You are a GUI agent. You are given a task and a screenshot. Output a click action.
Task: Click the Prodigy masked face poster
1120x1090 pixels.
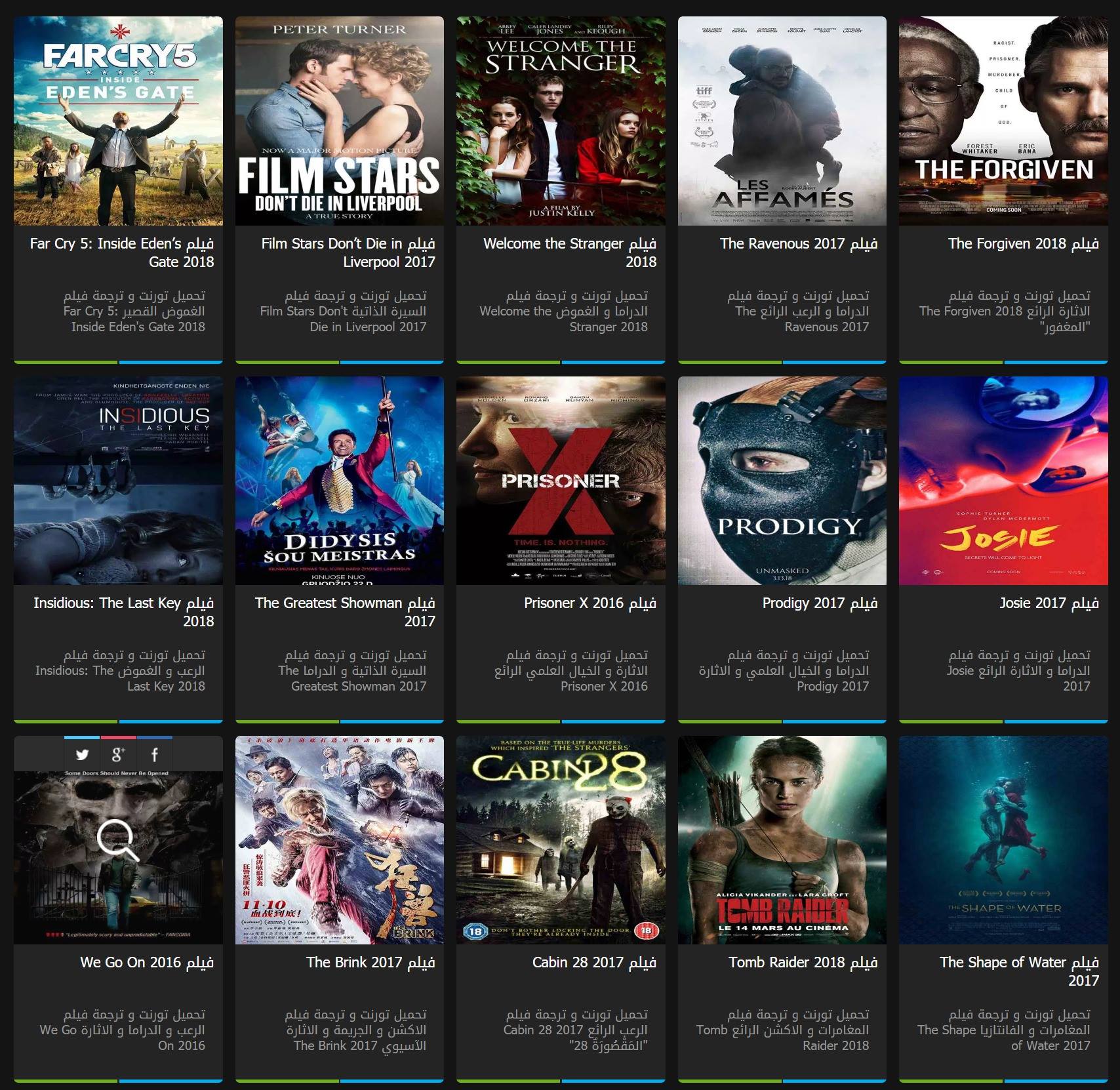782,481
